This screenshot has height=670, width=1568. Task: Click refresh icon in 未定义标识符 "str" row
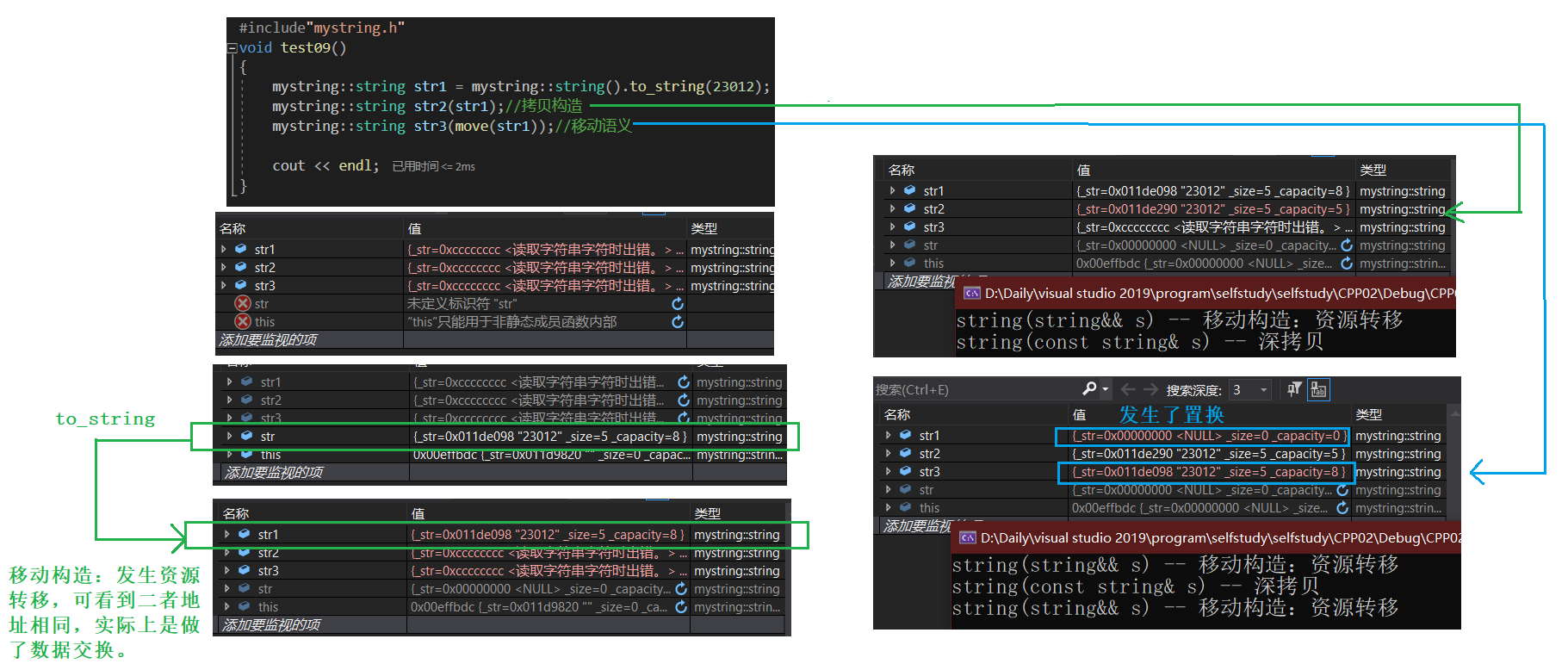click(678, 304)
